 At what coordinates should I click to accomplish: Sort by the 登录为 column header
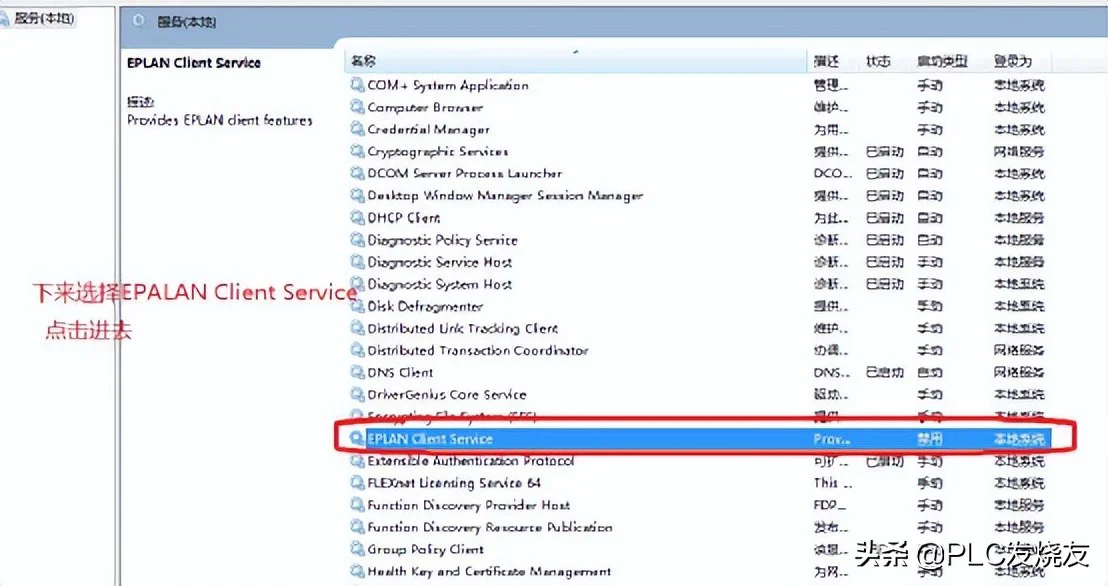tap(1013, 61)
